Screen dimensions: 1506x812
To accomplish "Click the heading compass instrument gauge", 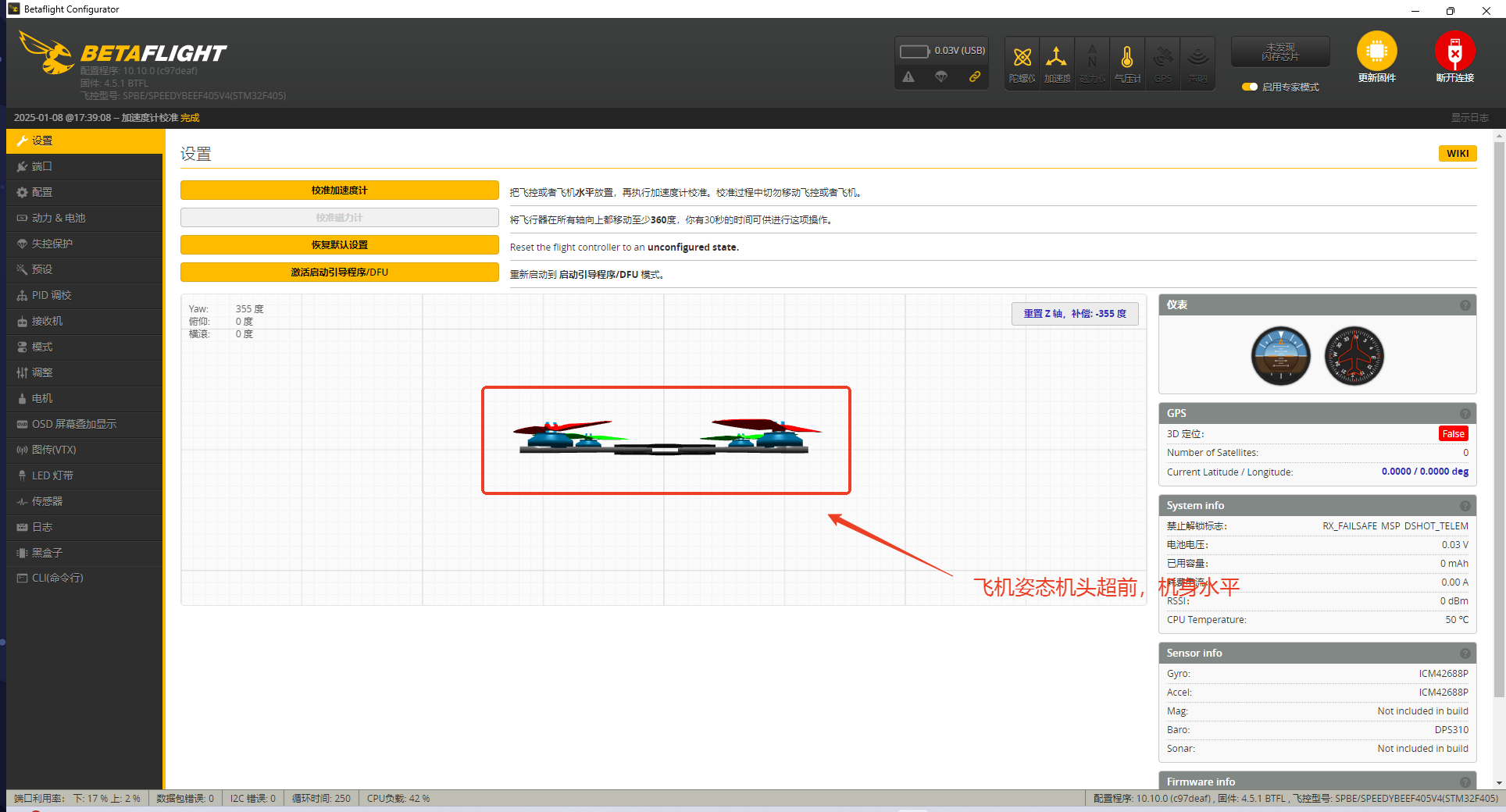I will 1354,356.
